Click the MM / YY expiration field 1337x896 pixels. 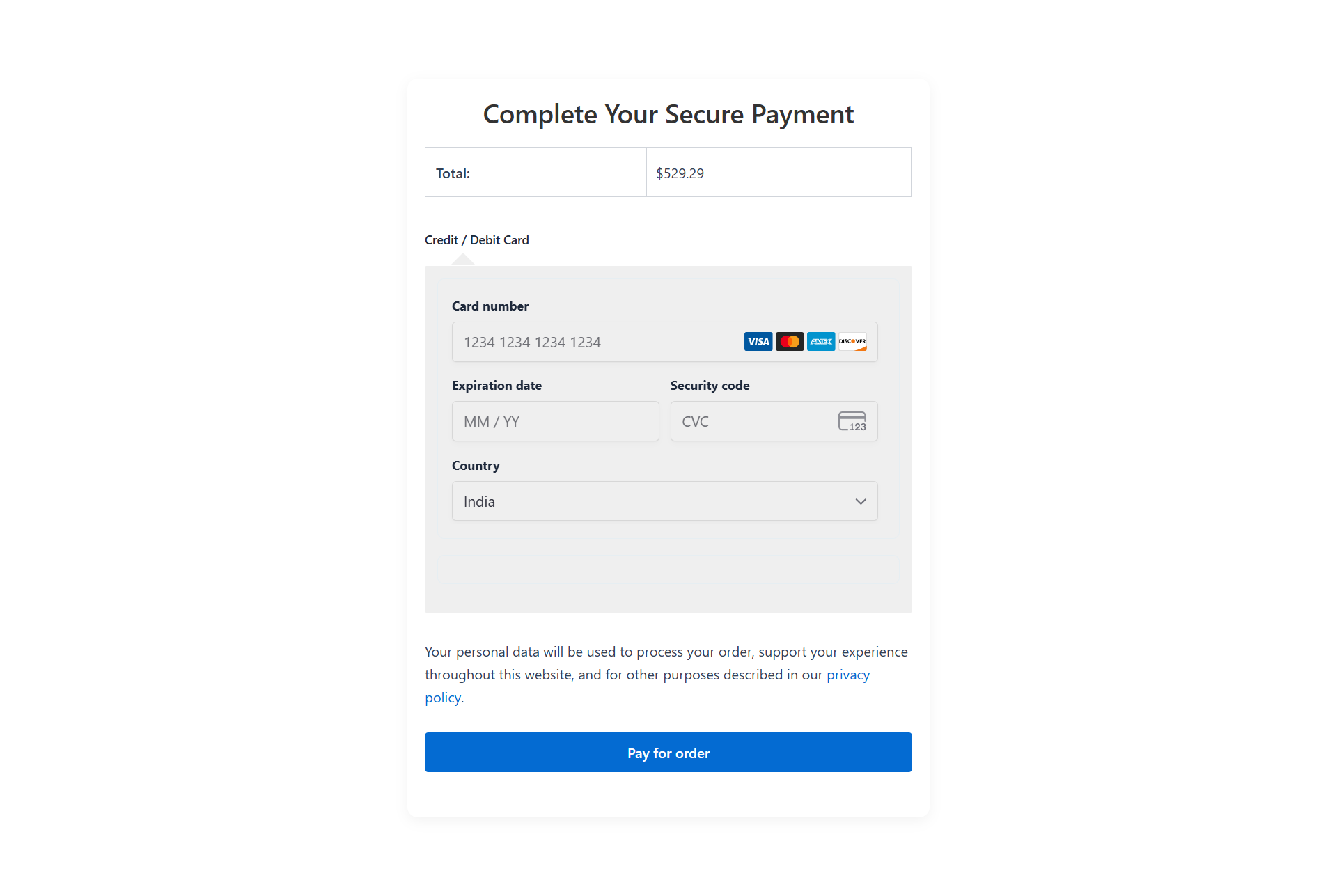click(555, 422)
